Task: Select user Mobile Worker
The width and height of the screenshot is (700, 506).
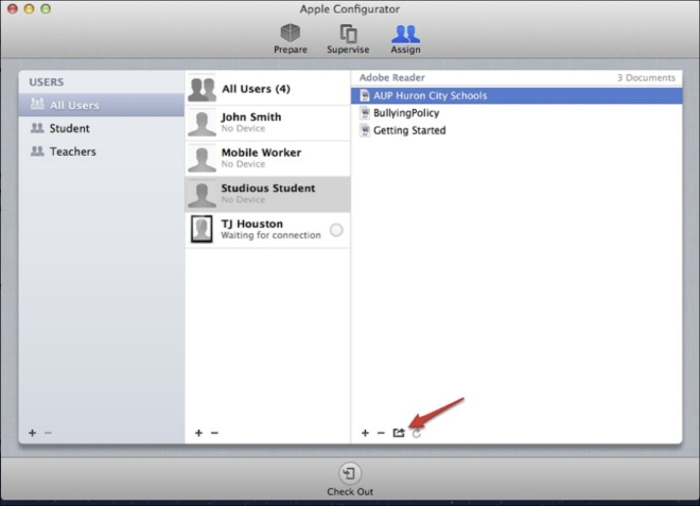Action: pos(268,159)
